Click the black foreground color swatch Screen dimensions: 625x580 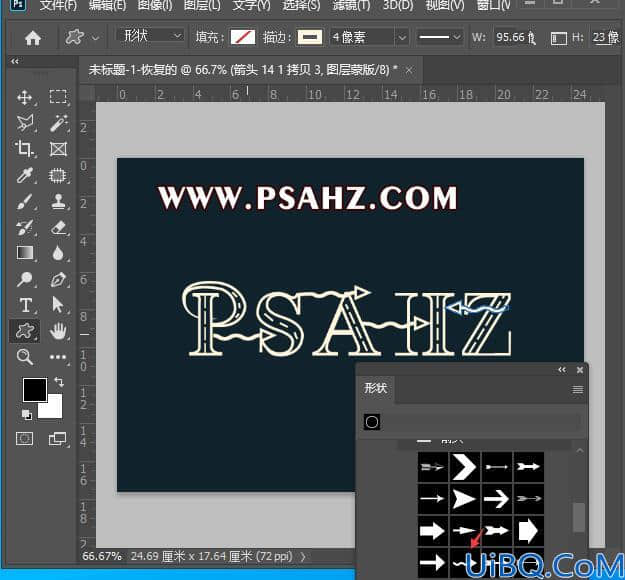click(34, 388)
